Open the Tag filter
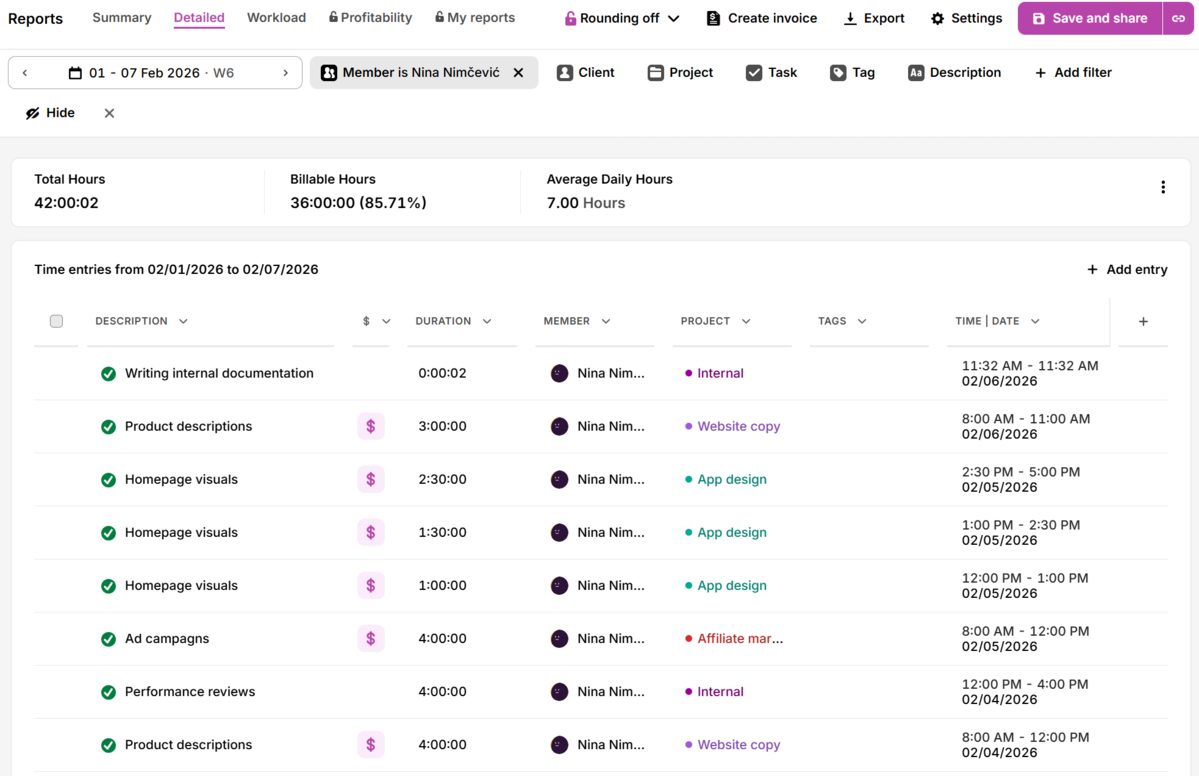1199x776 pixels. click(x=853, y=73)
